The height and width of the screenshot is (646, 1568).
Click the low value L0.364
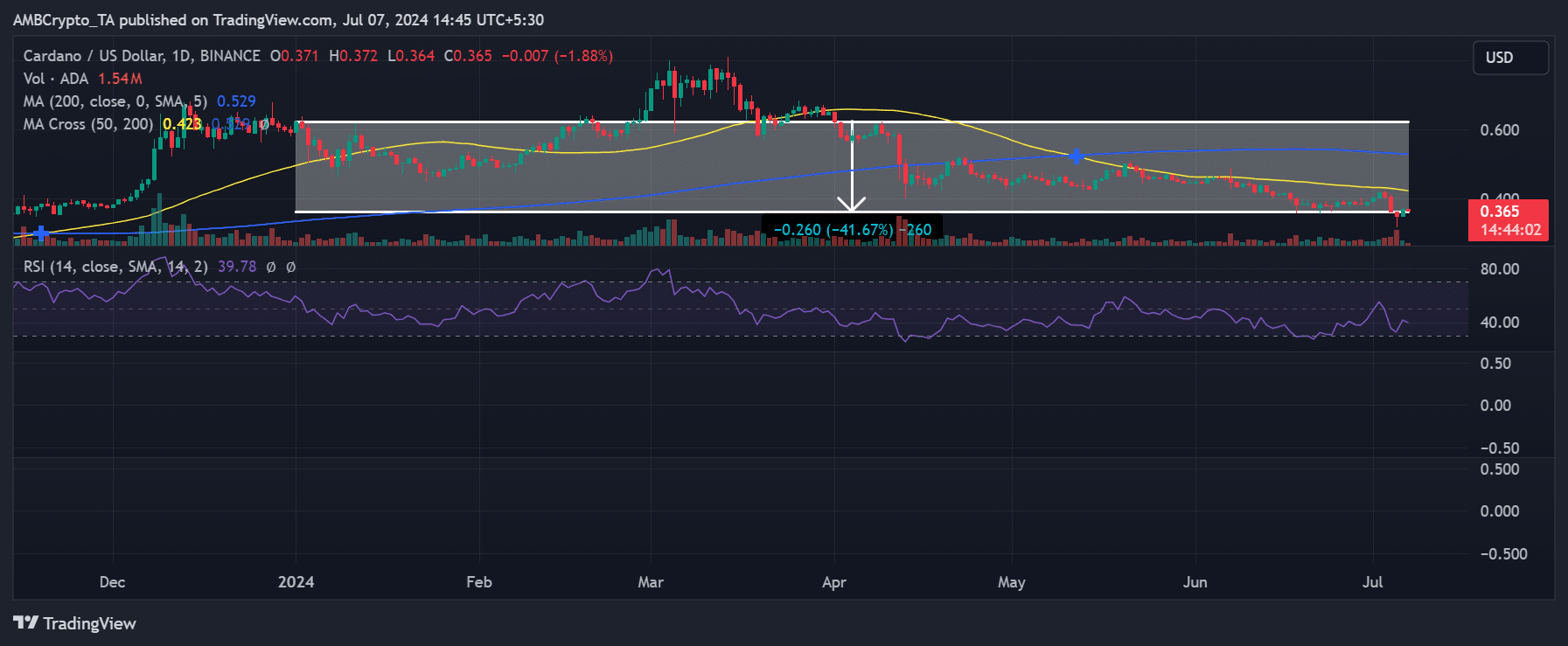pyautogui.click(x=411, y=56)
